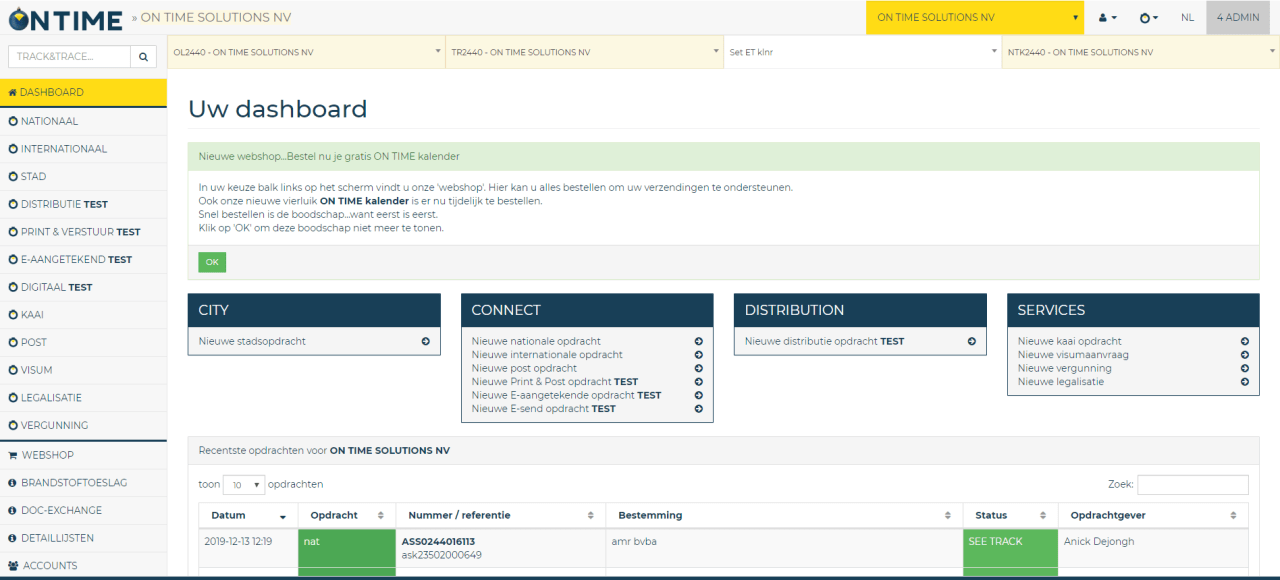Screen dimensions: 1280x580
Task: Click the Track&Trace search magnifier icon
Action: [x=144, y=56]
